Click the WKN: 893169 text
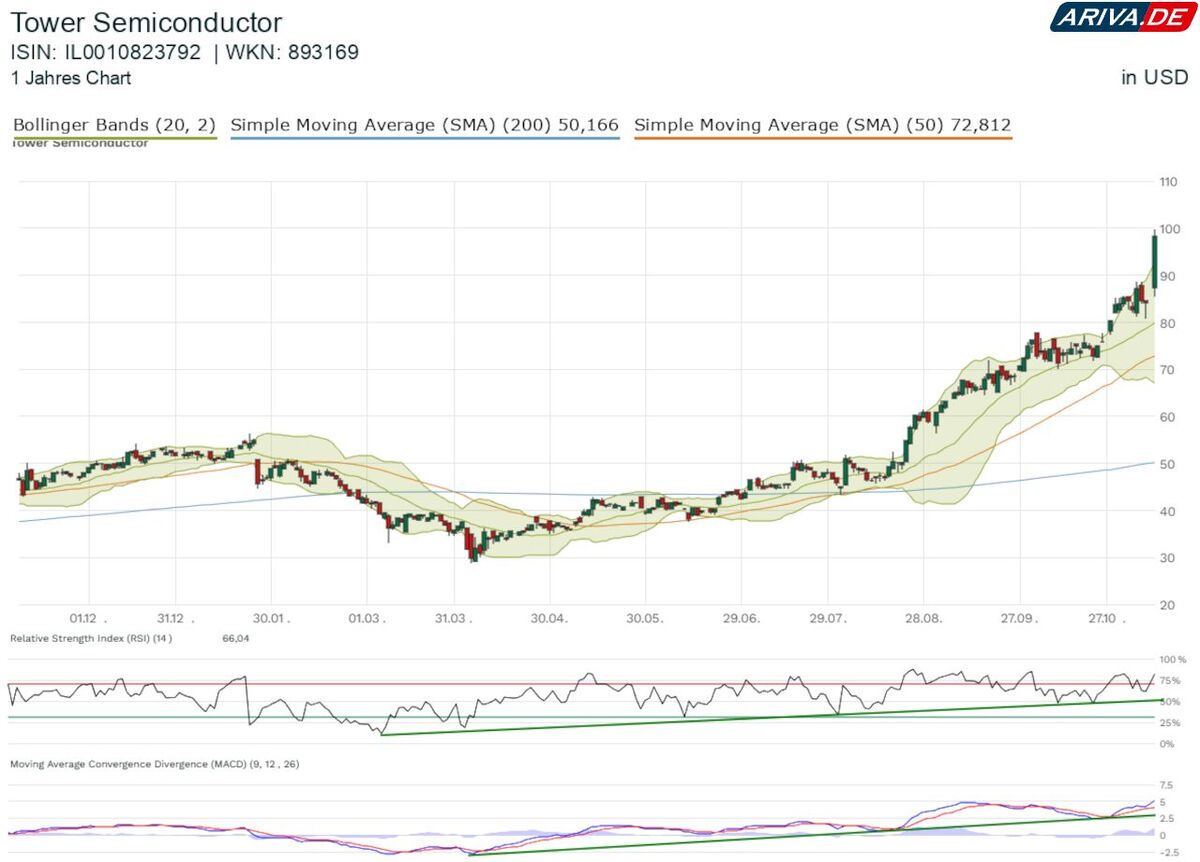The height and width of the screenshot is (862, 1200). pyautogui.click(x=294, y=52)
